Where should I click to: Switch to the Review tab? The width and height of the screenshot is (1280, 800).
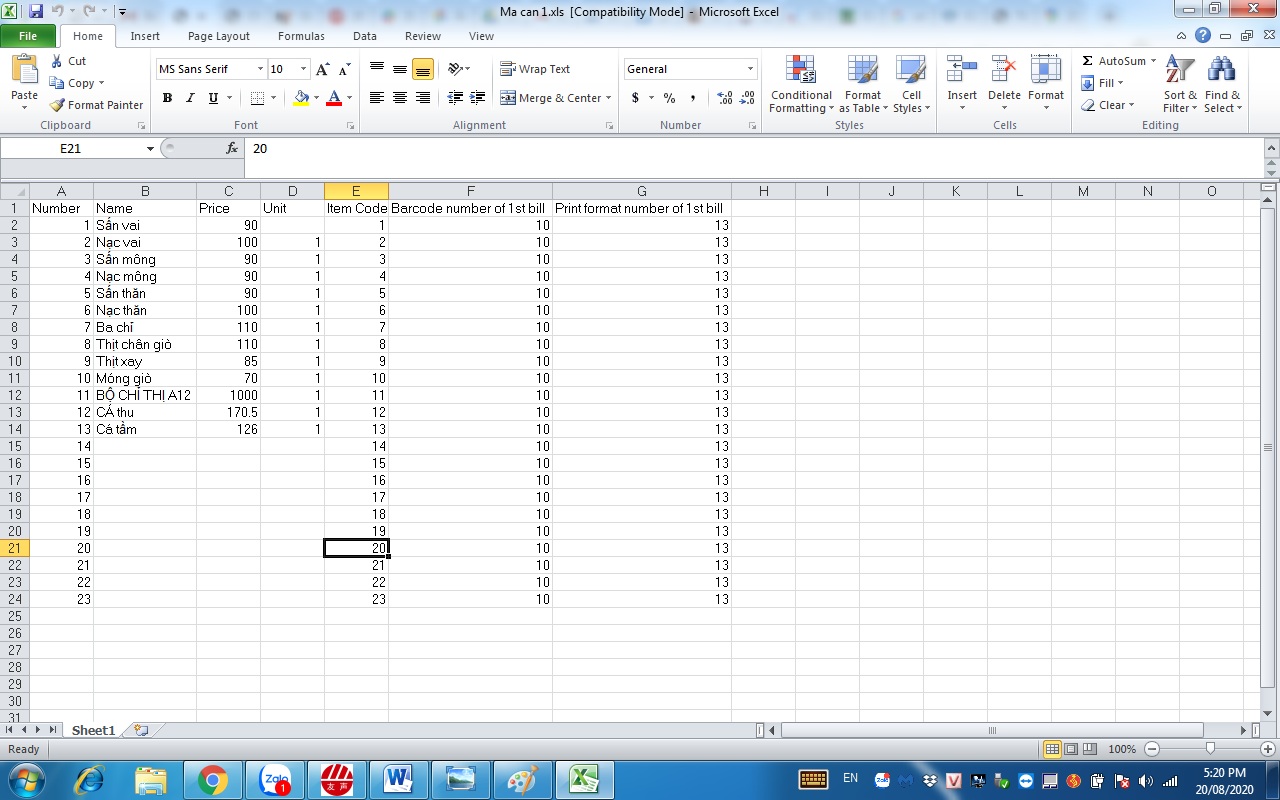tap(423, 36)
